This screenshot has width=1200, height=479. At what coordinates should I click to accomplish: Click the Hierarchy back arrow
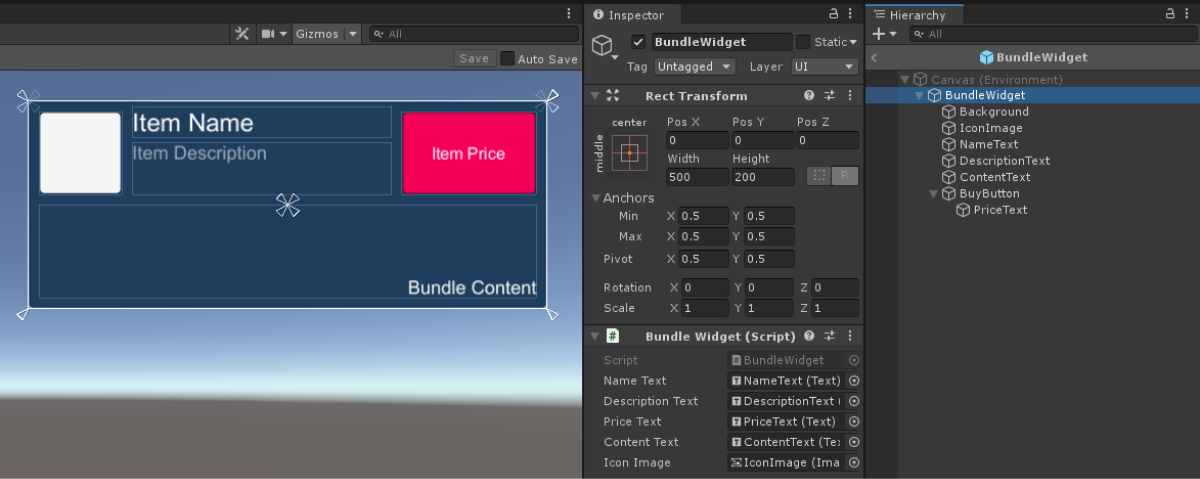coord(874,58)
